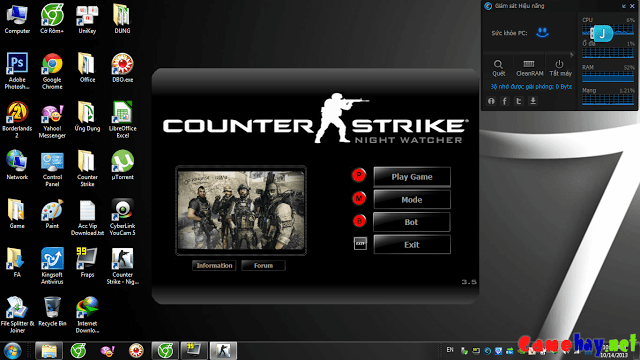Launch UniKey from the desktop
The height and width of the screenshot is (360, 640).
(87, 19)
